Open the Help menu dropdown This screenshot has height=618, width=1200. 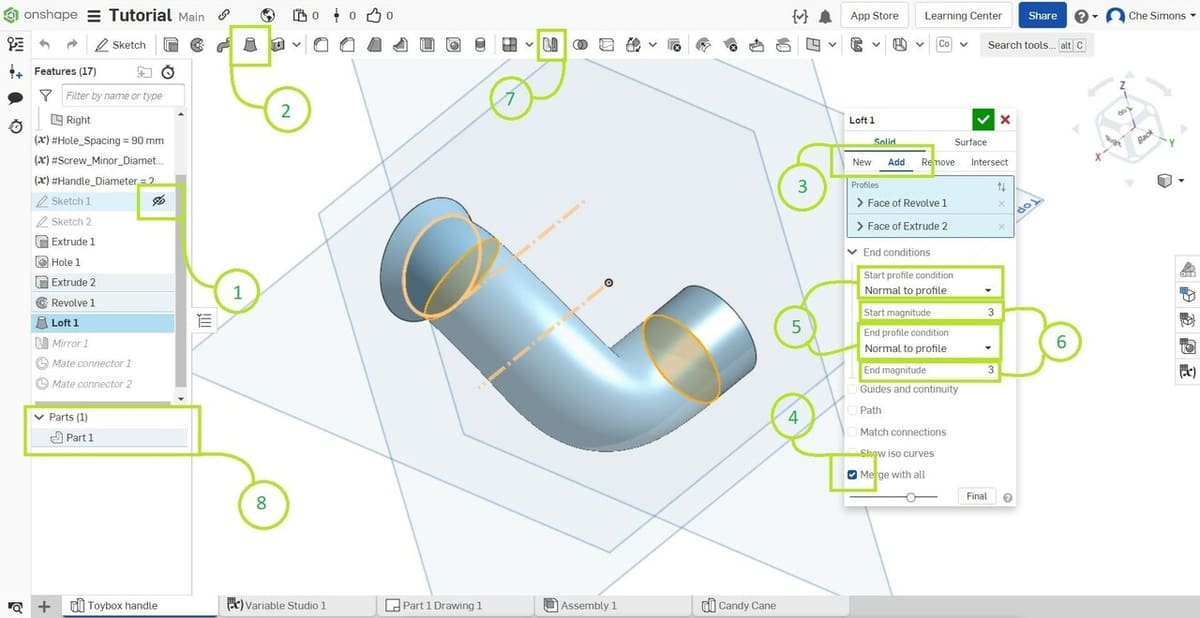1086,16
